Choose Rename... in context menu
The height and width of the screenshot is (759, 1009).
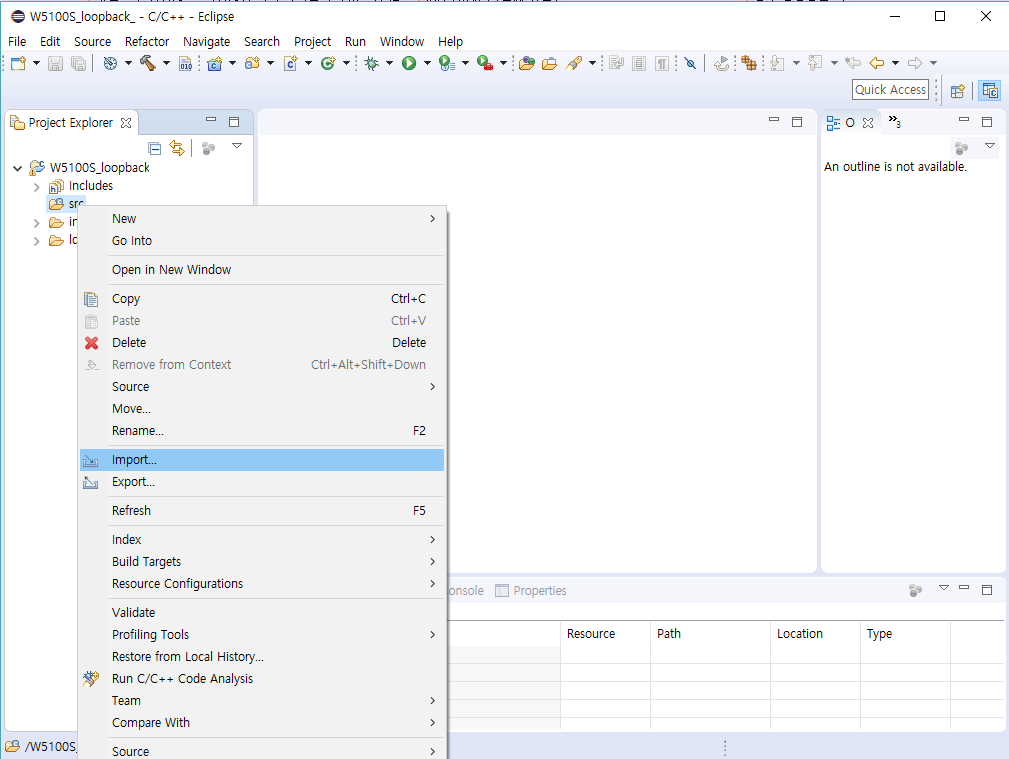[262, 431]
